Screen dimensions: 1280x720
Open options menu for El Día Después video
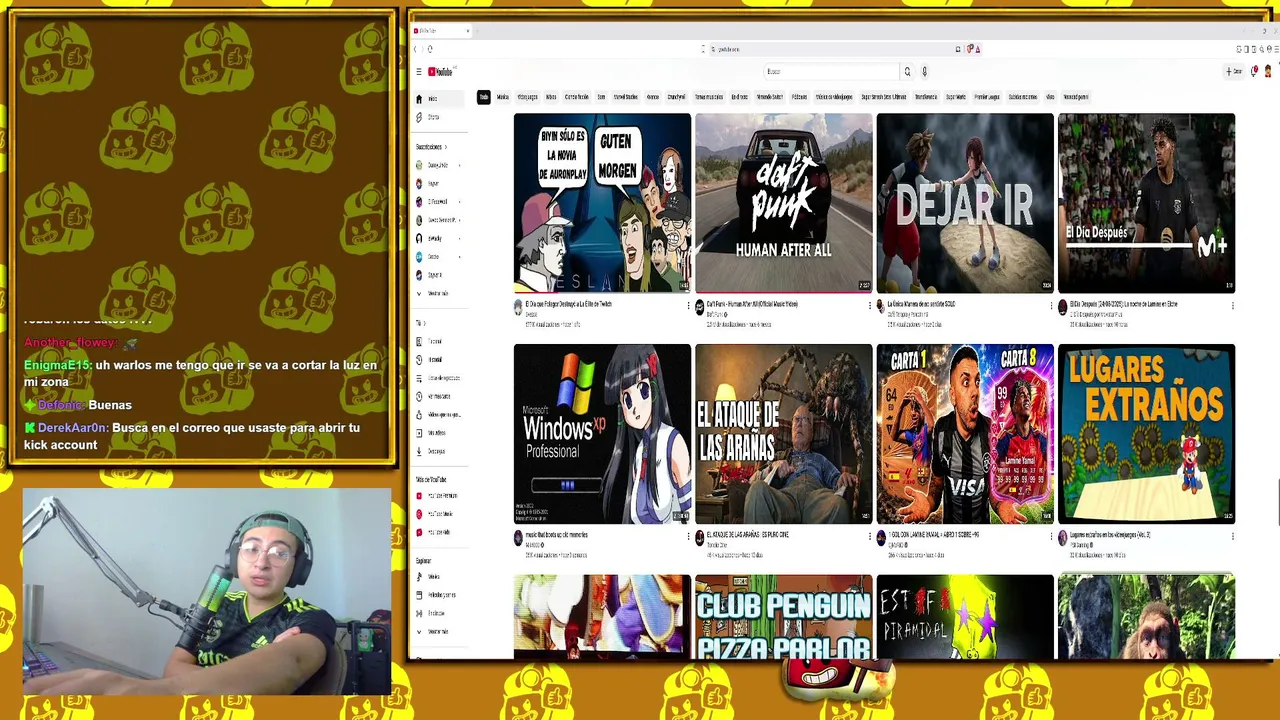coord(1232,305)
